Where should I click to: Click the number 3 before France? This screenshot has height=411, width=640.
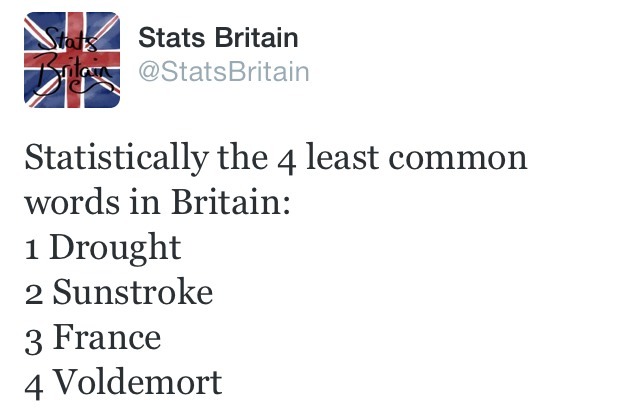[33, 342]
